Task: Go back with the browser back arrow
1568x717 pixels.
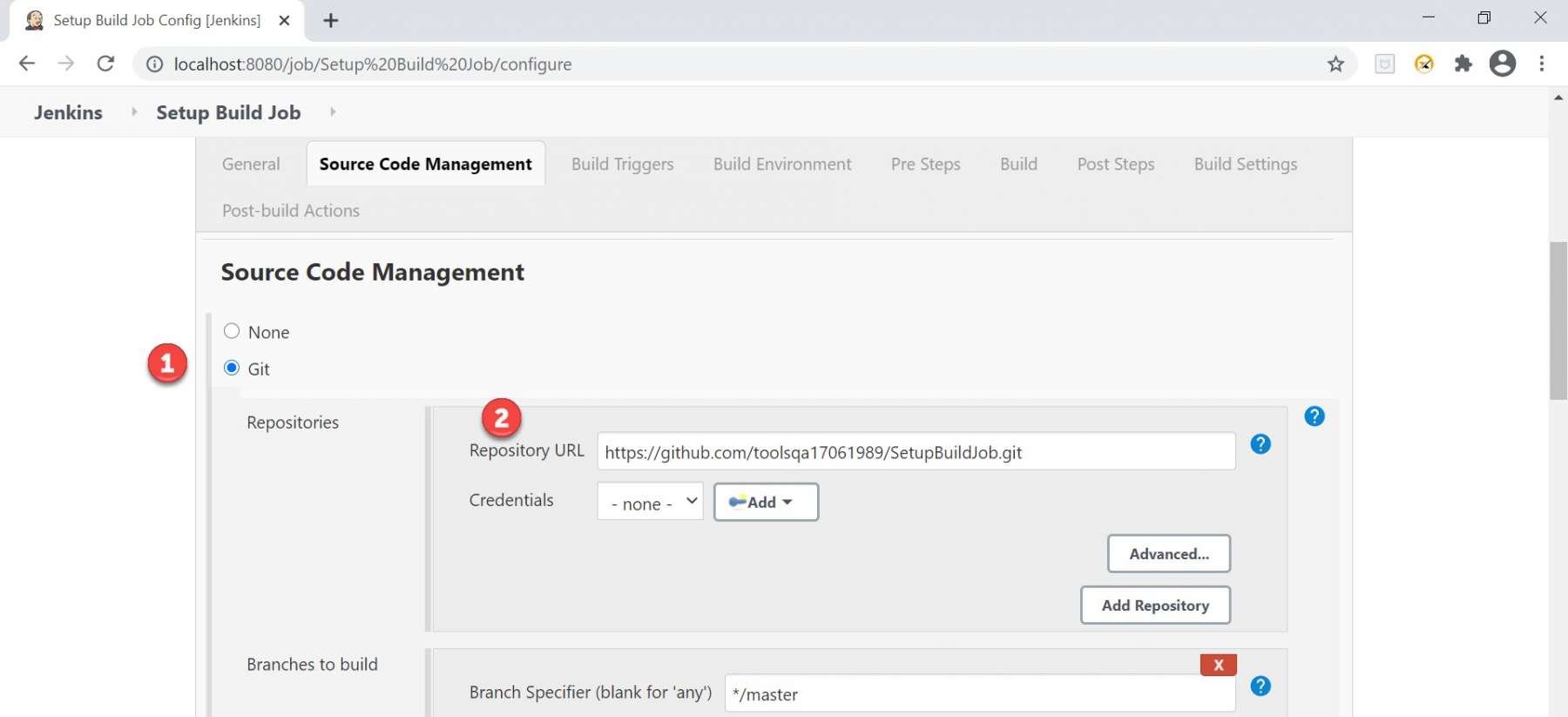Action: click(x=27, y=64)
